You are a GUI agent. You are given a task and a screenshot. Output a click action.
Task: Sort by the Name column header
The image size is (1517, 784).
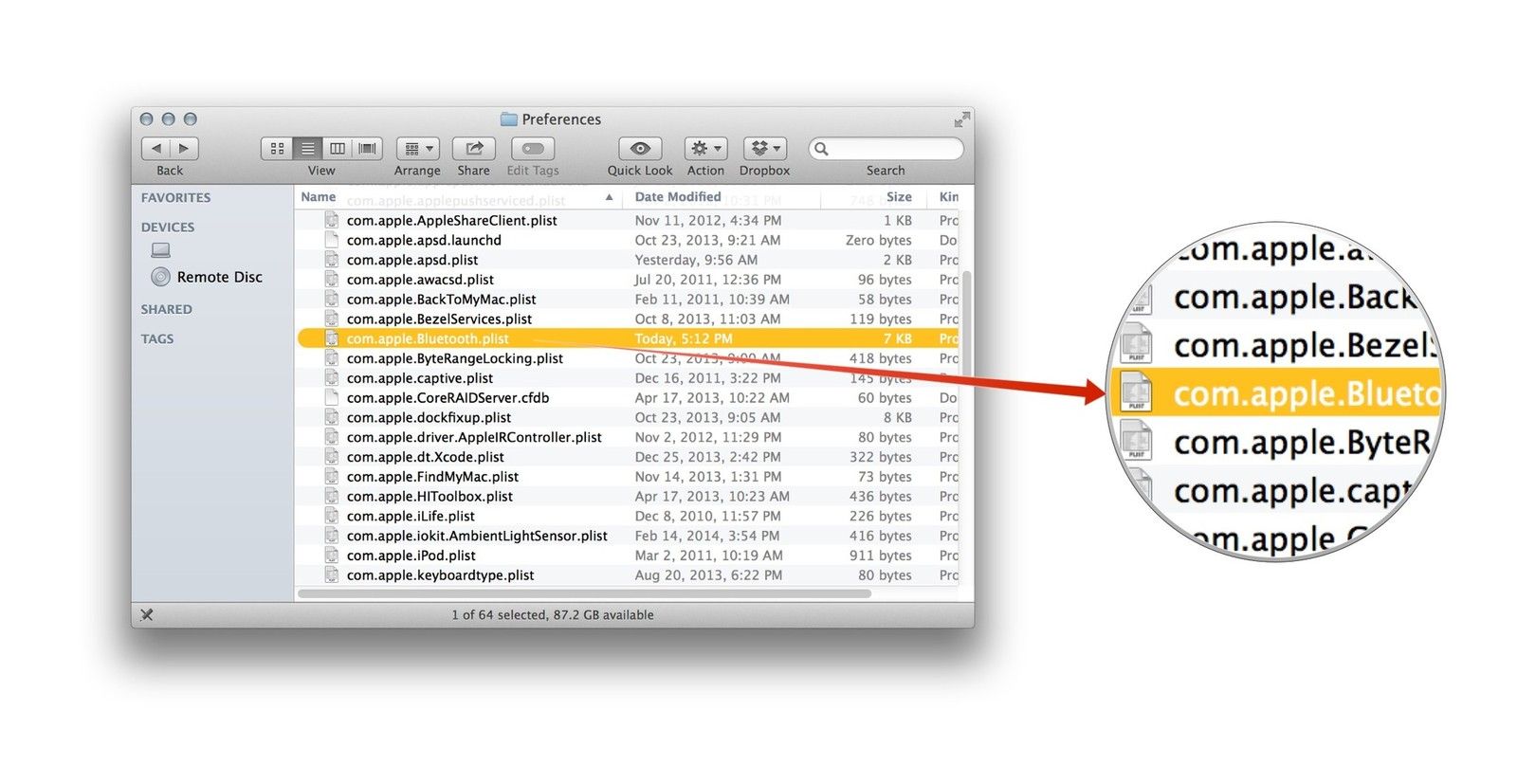319,197
